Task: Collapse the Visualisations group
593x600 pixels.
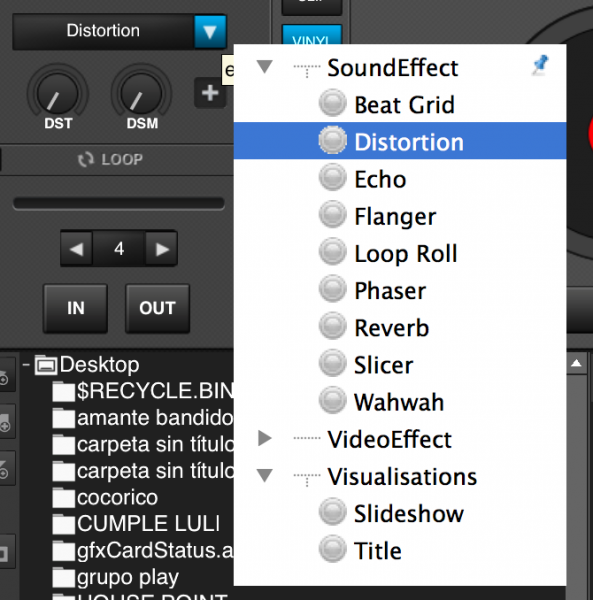Action: click(265, 476)
